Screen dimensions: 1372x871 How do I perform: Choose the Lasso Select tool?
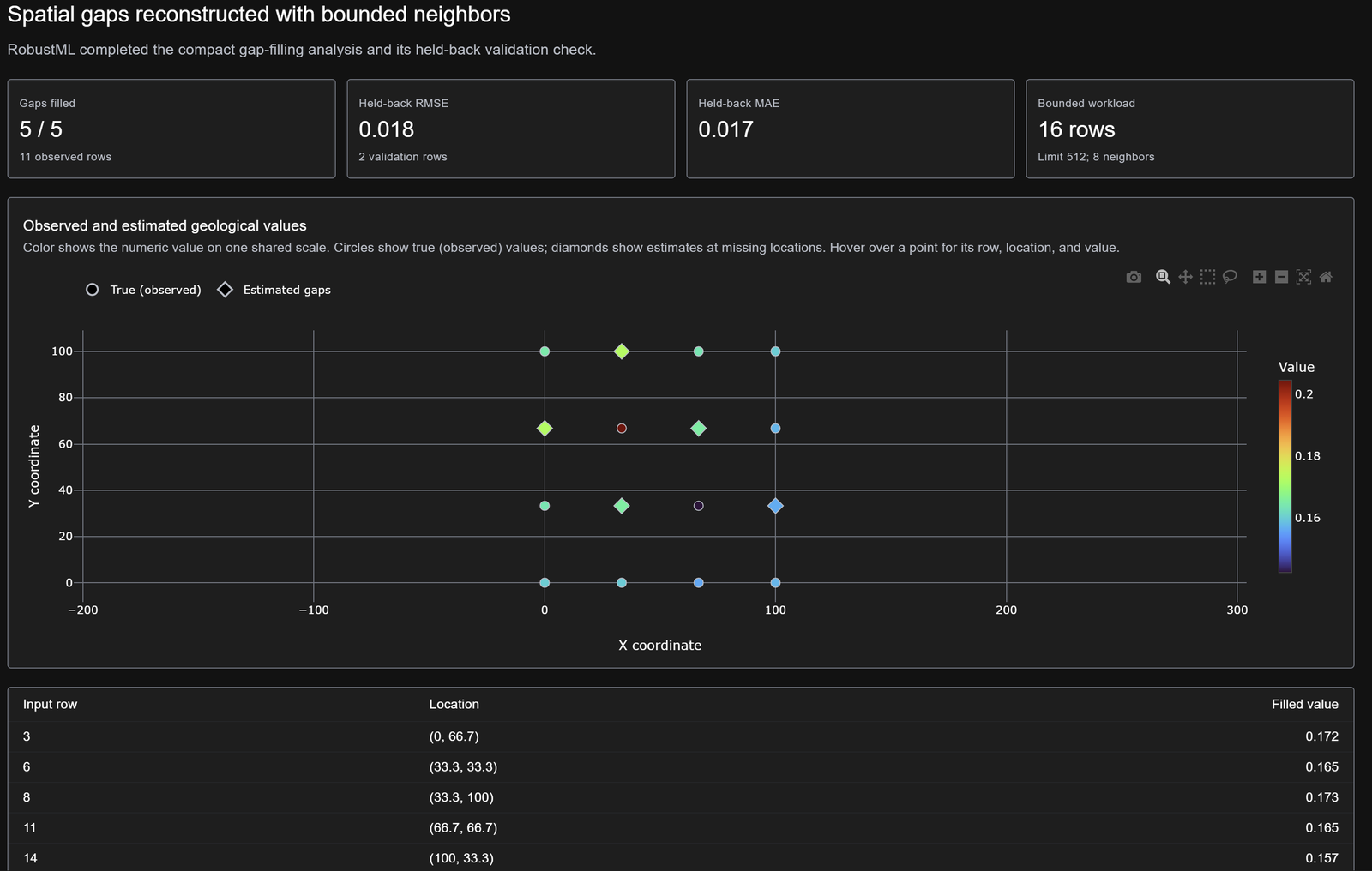pos(1230,277)
